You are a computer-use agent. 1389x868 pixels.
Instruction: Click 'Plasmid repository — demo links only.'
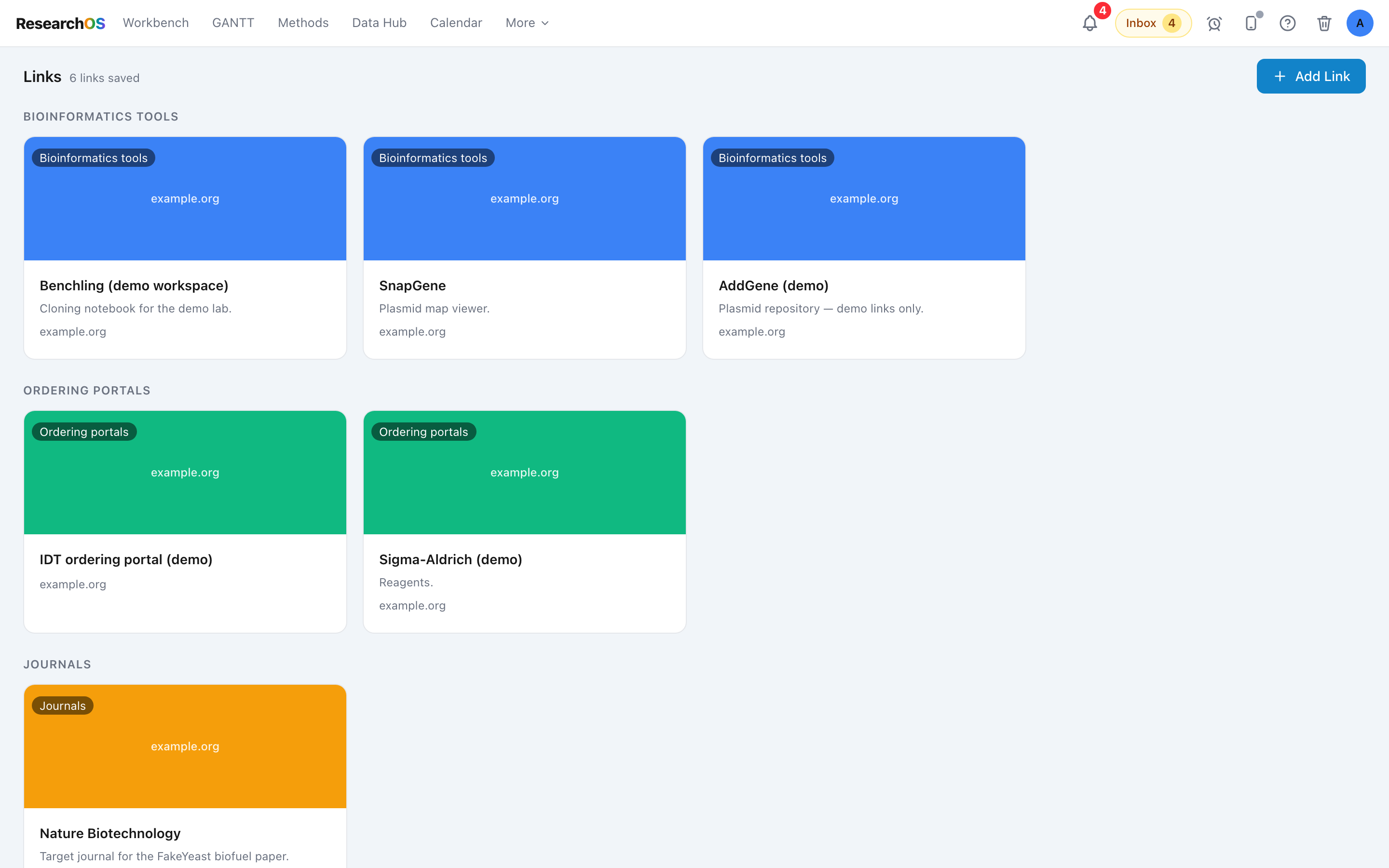[x=821, y=308]
